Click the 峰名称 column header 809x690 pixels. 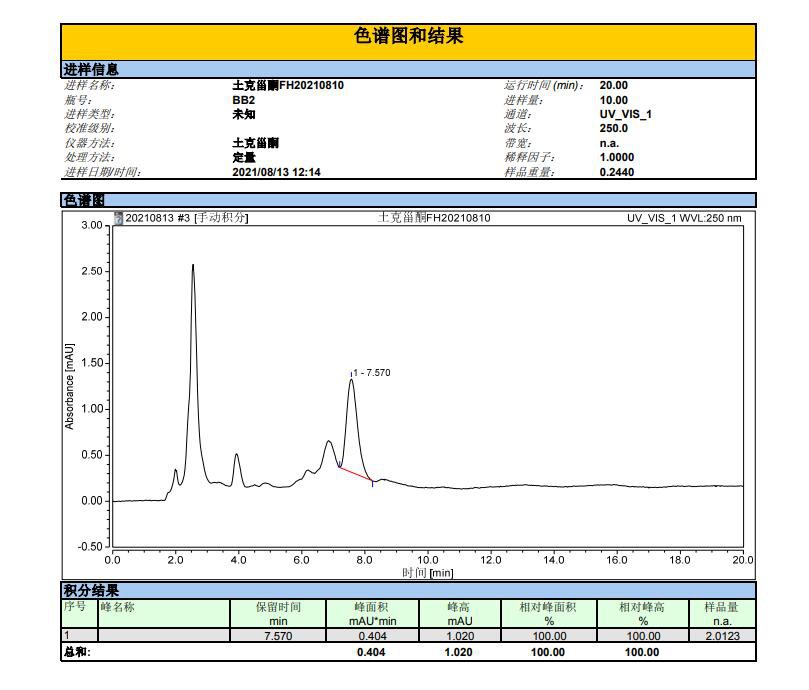coord(164,613)
